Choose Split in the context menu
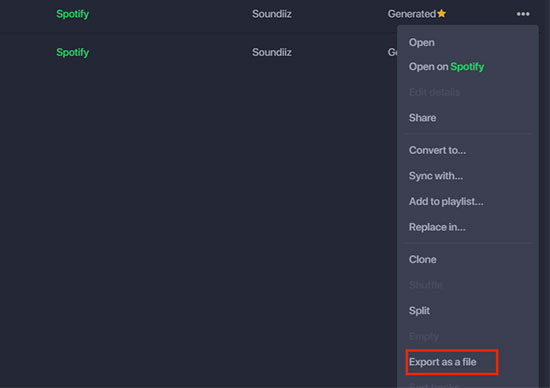This screenshot has width=550, height=388. pos(419,311)
